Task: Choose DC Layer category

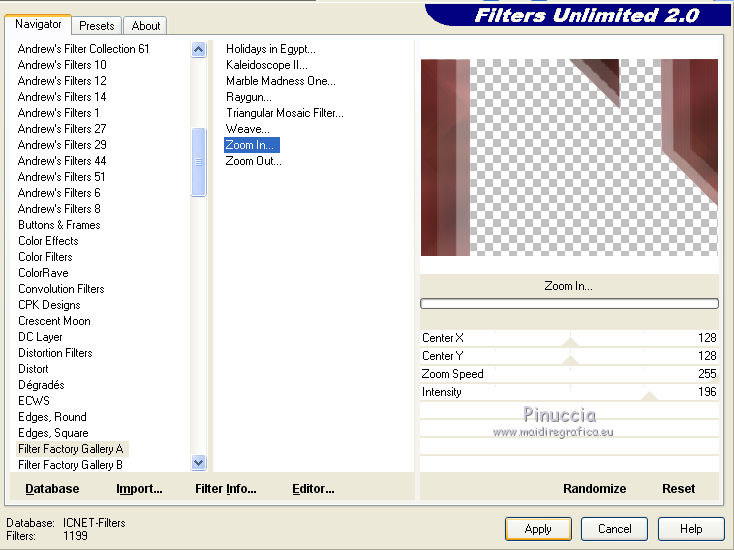Action: point(40,337)
